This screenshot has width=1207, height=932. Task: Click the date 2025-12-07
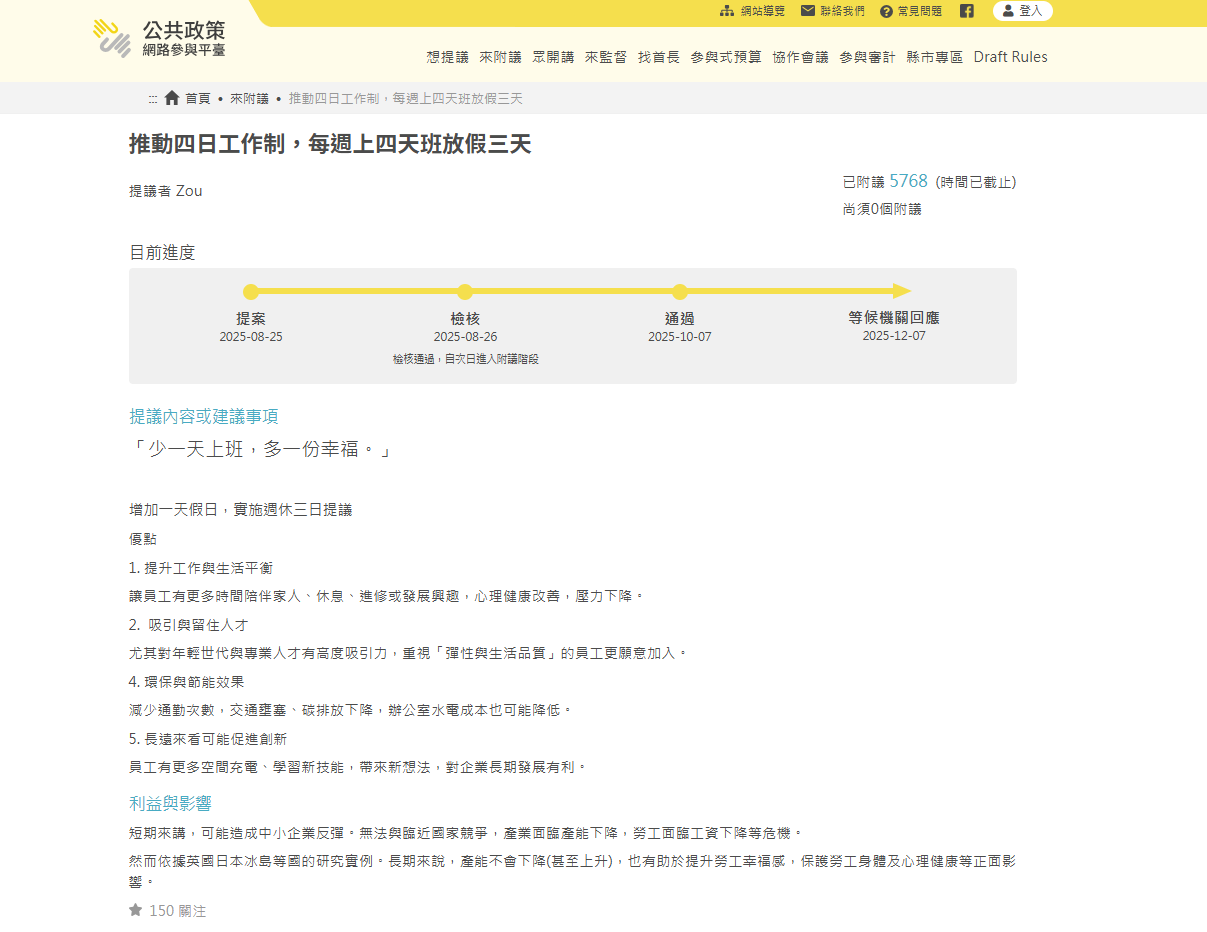894,336
